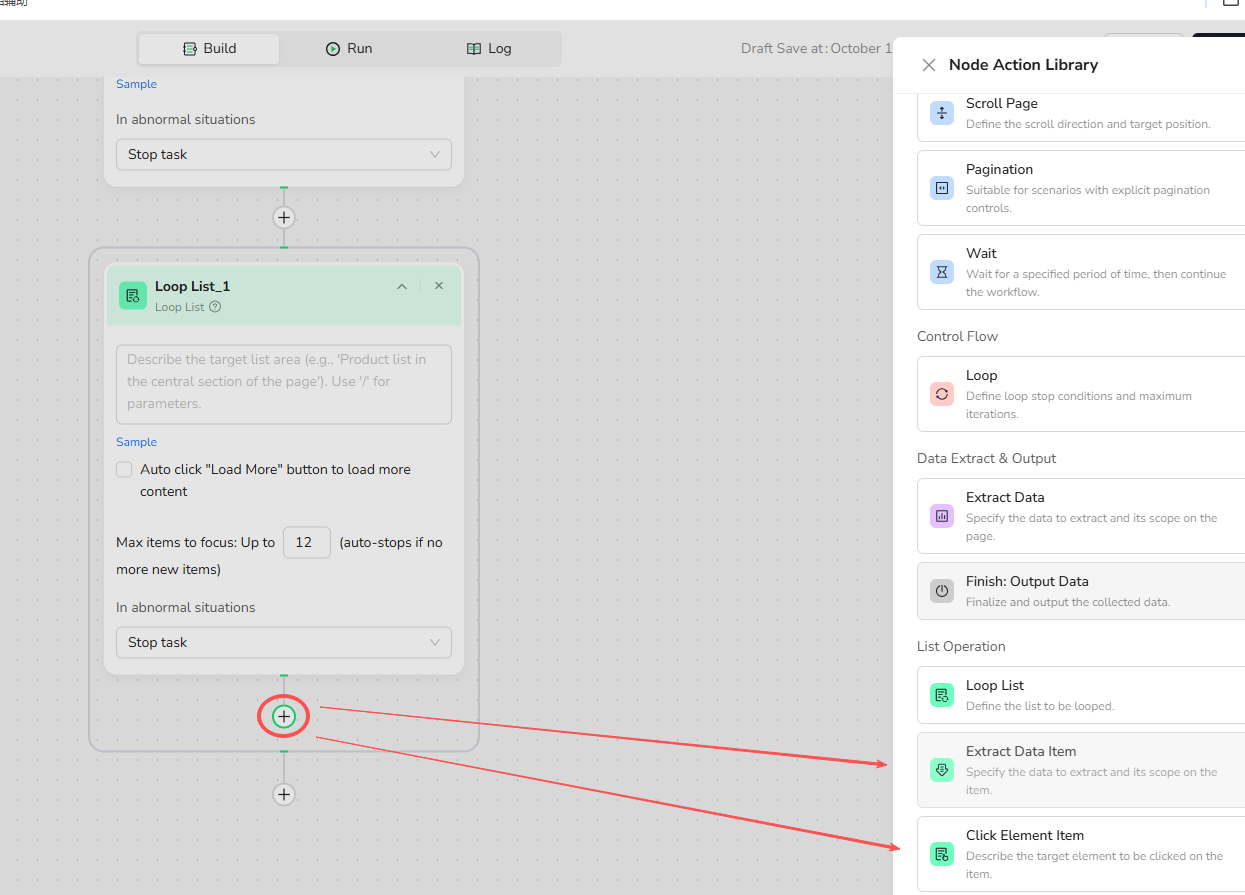
Task: Select the Pagination node icon
Action: (941, 188)
